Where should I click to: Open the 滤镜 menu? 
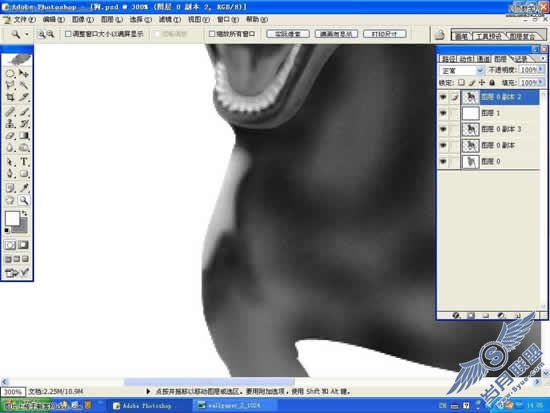170,19
